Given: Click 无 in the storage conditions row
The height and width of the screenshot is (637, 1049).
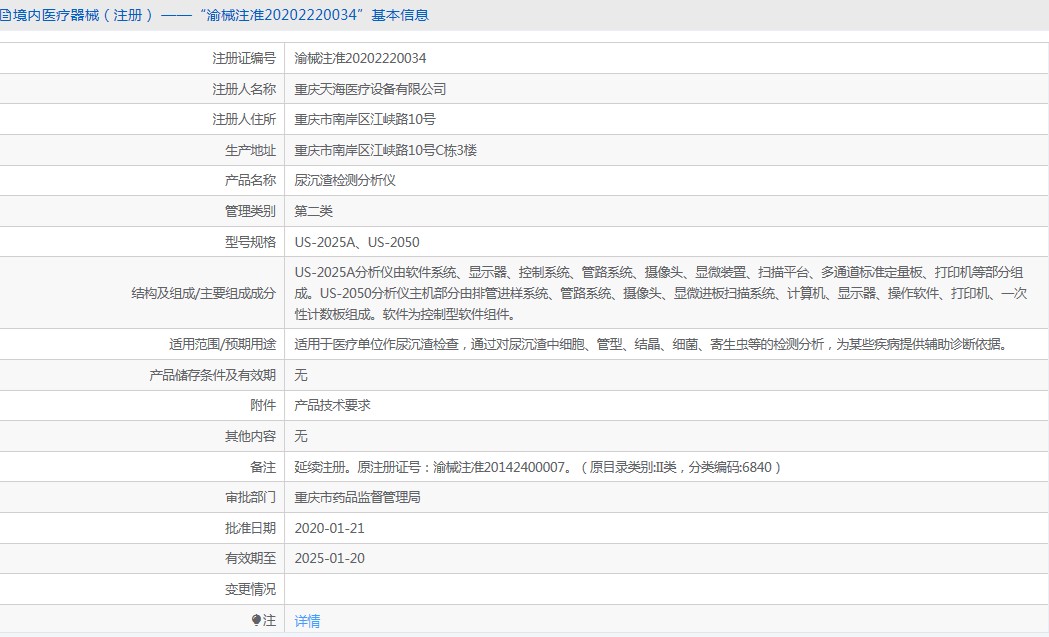Looking at the screenshot, I should [x=301, y=375].
